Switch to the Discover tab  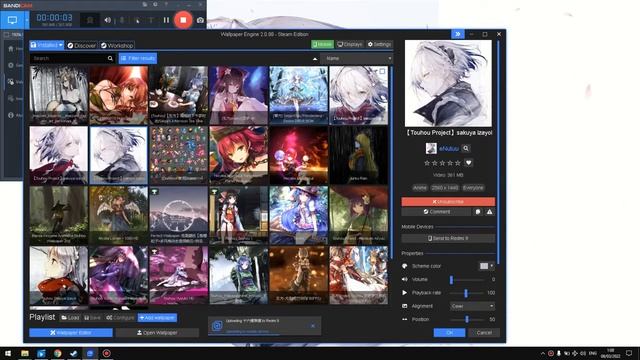click(81, 45)
